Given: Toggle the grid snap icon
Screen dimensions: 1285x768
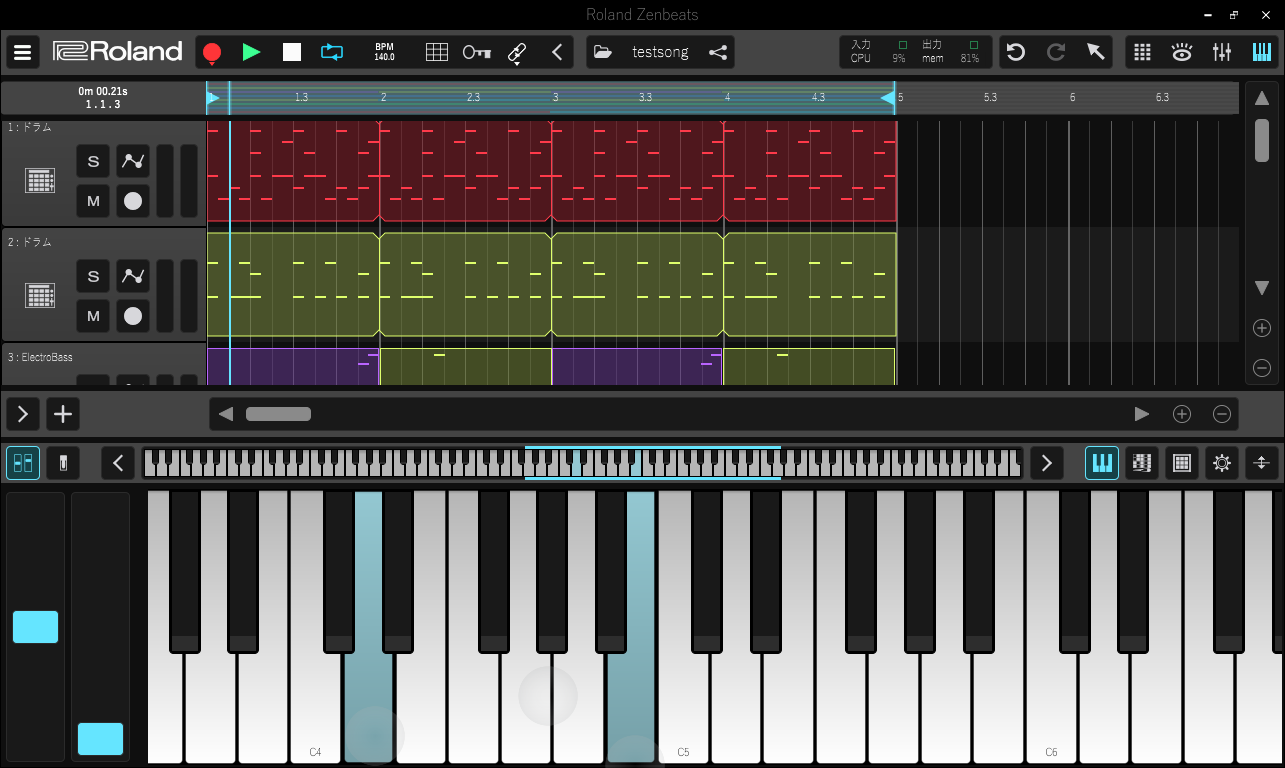Looking at the screenshot, I should click(x=437, y=52).
